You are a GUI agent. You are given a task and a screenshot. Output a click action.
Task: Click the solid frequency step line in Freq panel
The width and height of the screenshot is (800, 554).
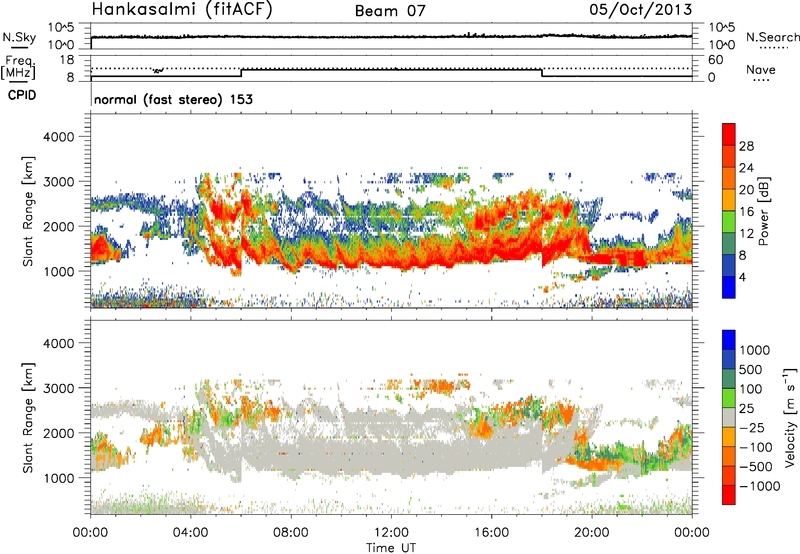[x=391, y=70]
